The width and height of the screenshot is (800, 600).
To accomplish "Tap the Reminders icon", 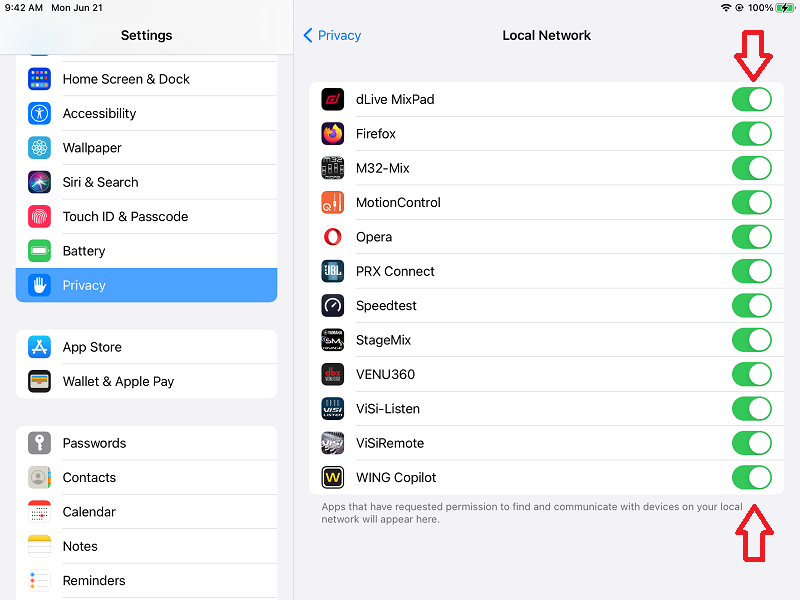I will [x=39, y=581].
